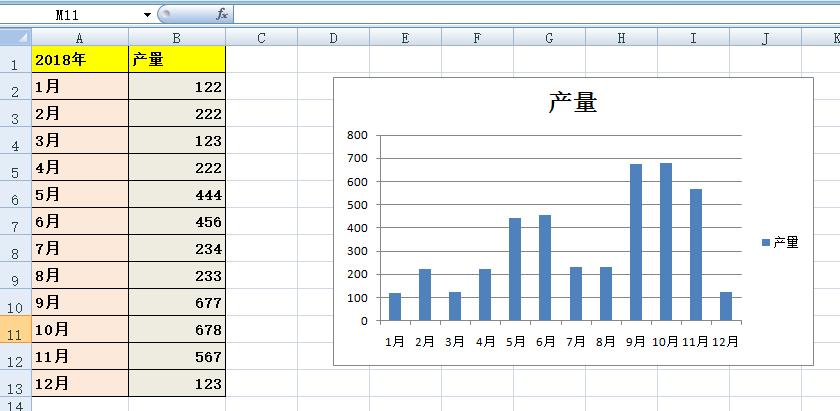The height and width of the screenshot is (411, 840).
Task: Select column I header
Action: click(693, 38)
